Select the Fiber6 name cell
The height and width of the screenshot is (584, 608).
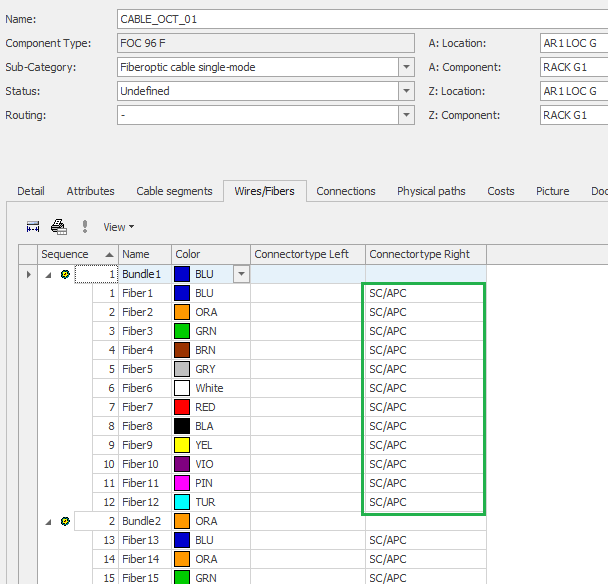pyautogui.click(x=145, y=388)
